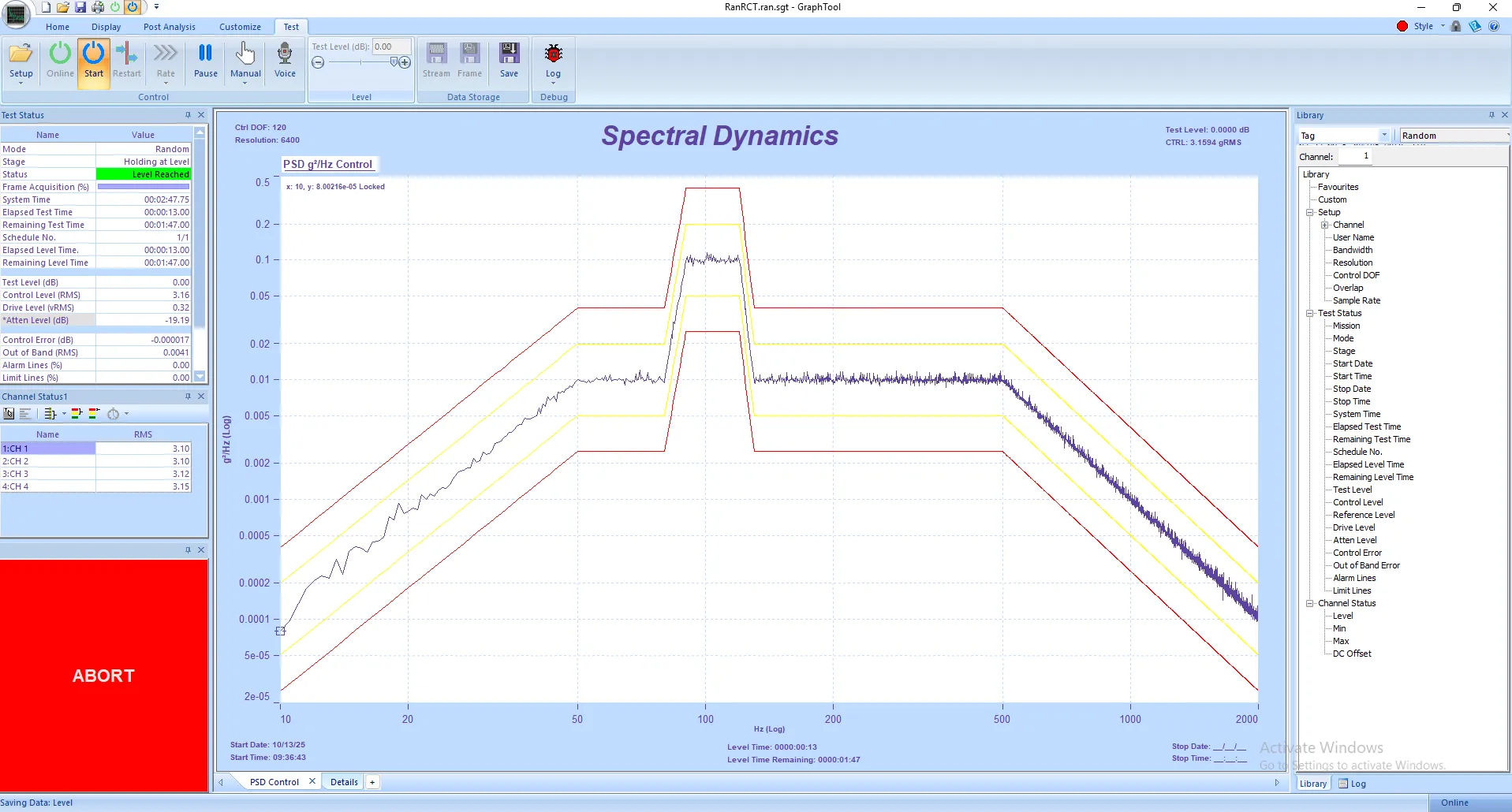Click the Save icon in the quick access toolbar
Viewport: 1512px width, 812px height.
[x=80, y=7]
